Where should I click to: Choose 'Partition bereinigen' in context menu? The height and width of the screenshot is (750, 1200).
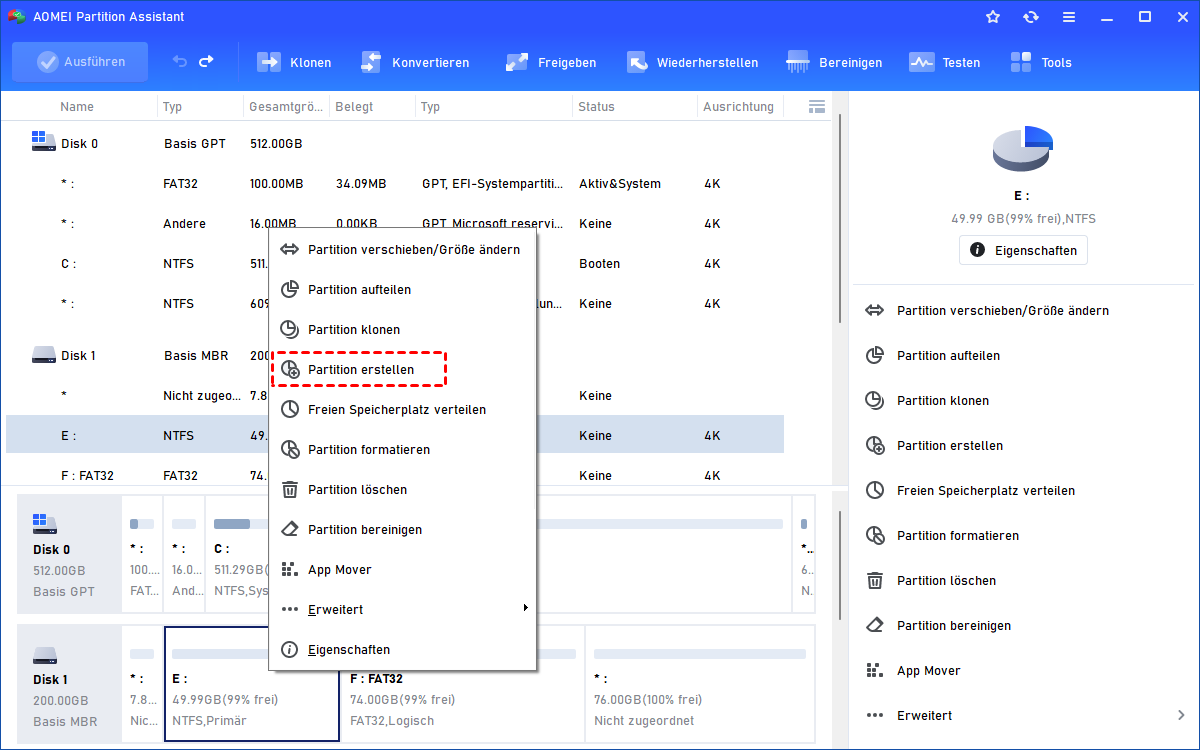pos(402,529)
